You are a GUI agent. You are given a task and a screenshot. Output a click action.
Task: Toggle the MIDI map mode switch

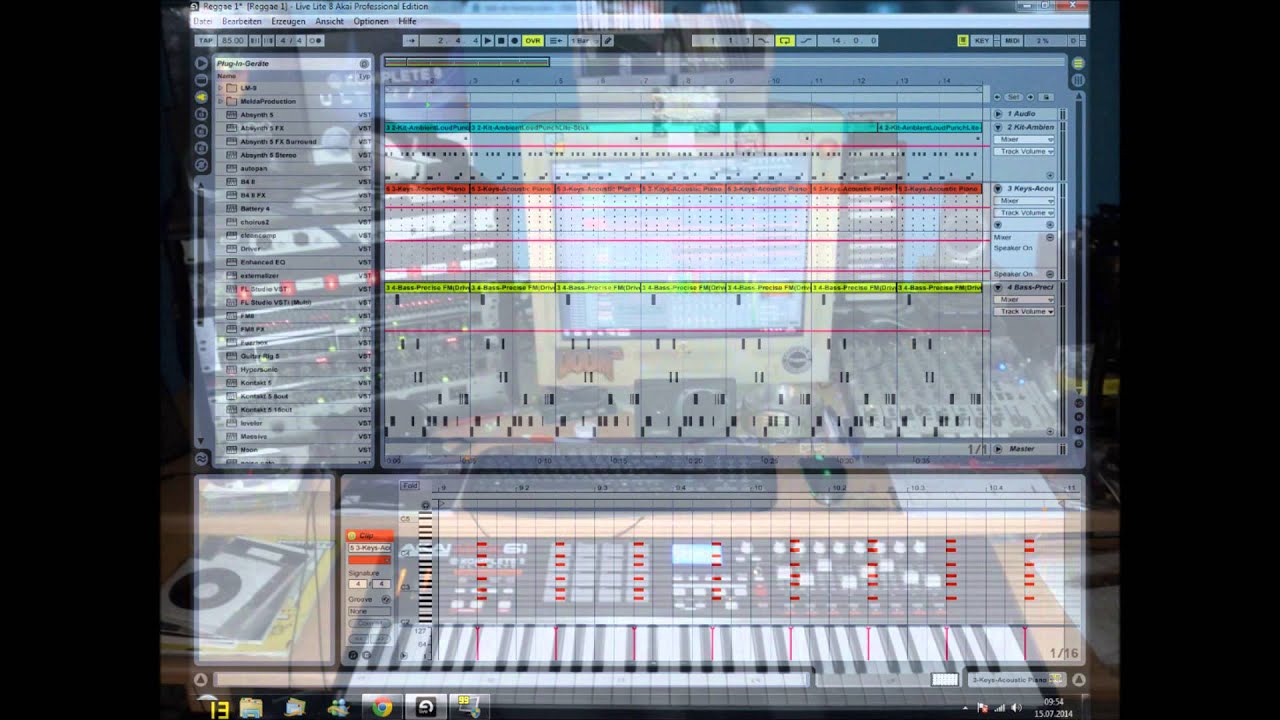(1012, 41)
